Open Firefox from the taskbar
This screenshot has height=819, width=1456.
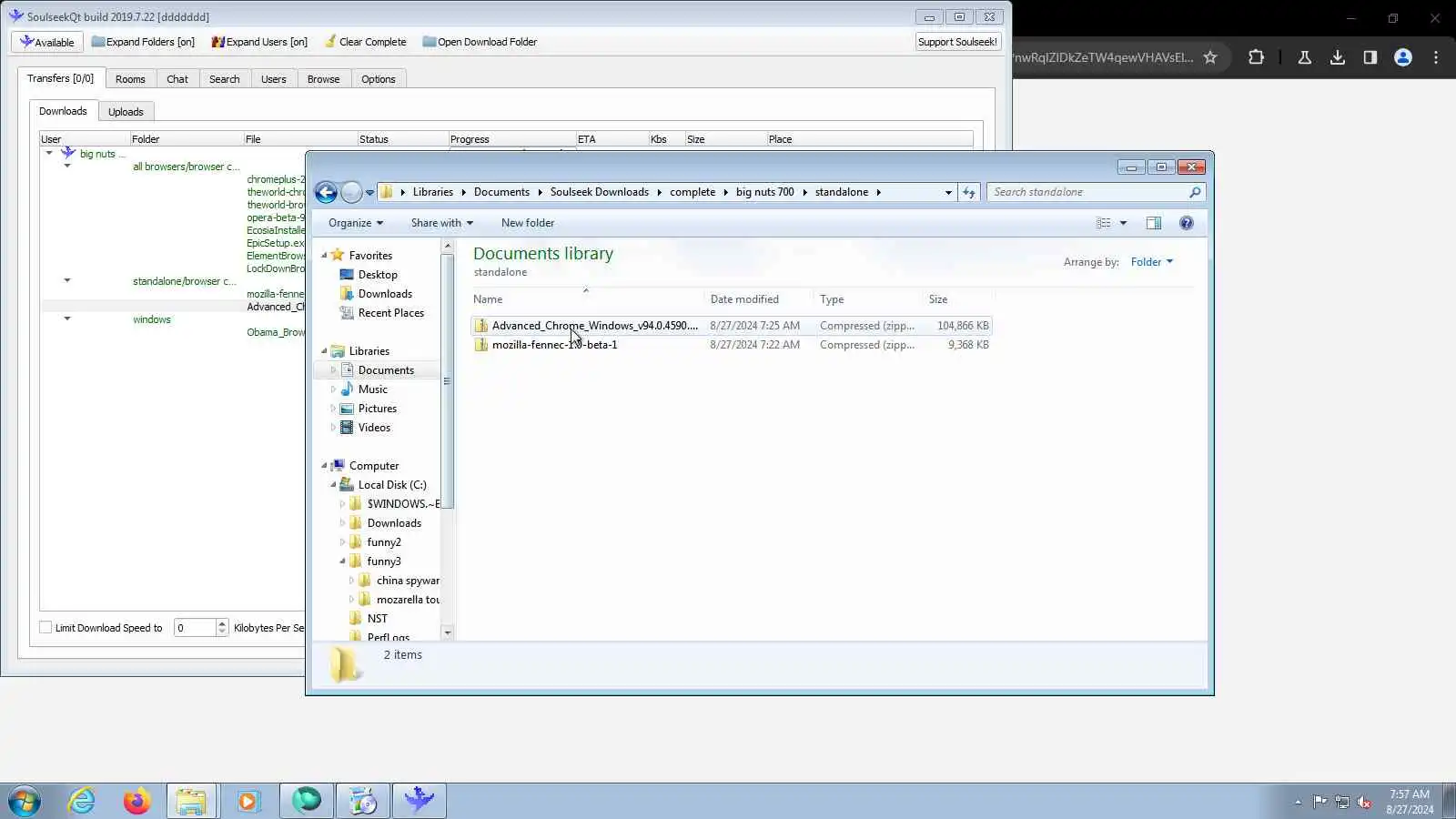pyautogui.click(x=136, y=801)
